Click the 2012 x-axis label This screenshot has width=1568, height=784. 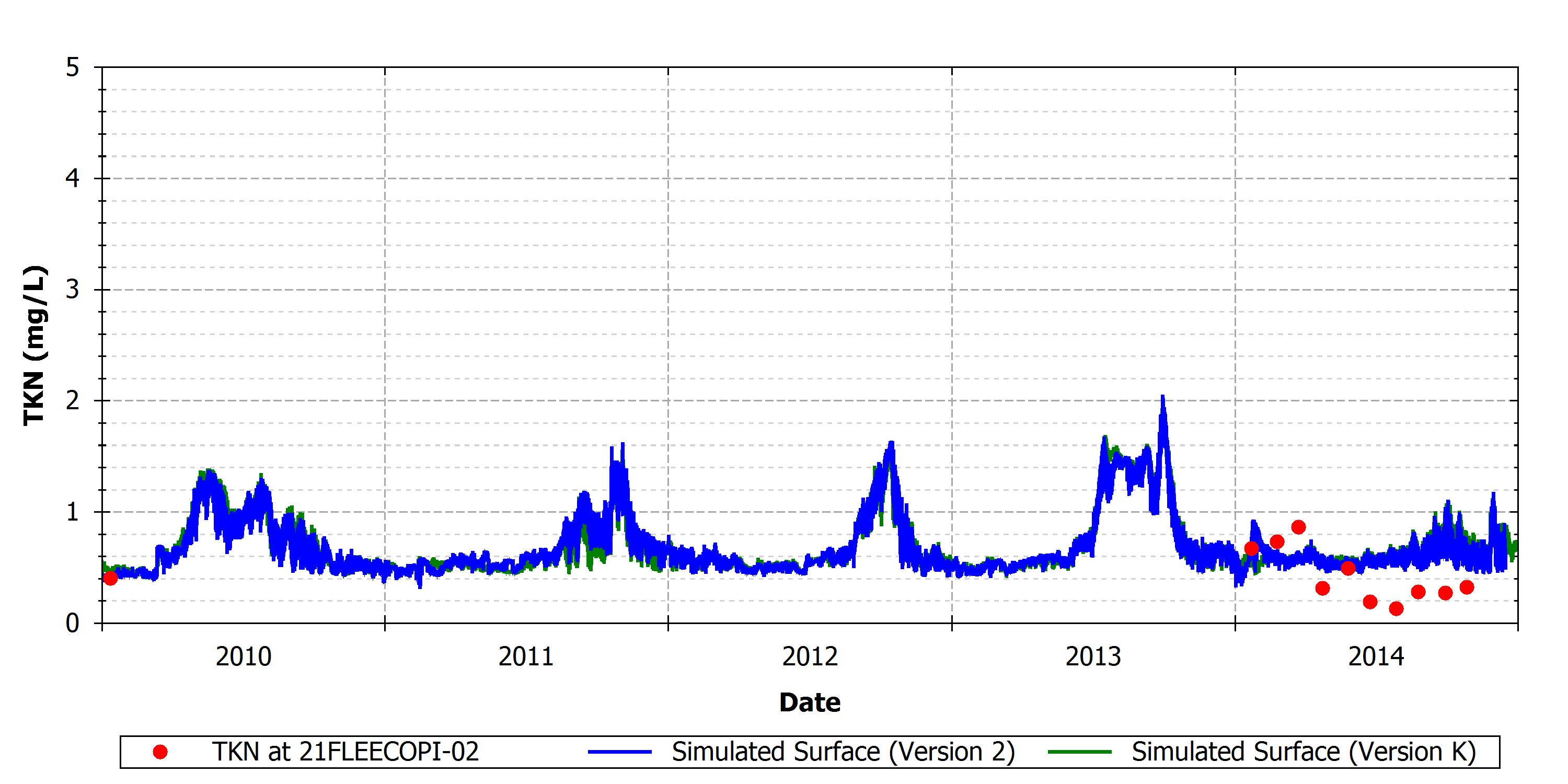[810, 657]
